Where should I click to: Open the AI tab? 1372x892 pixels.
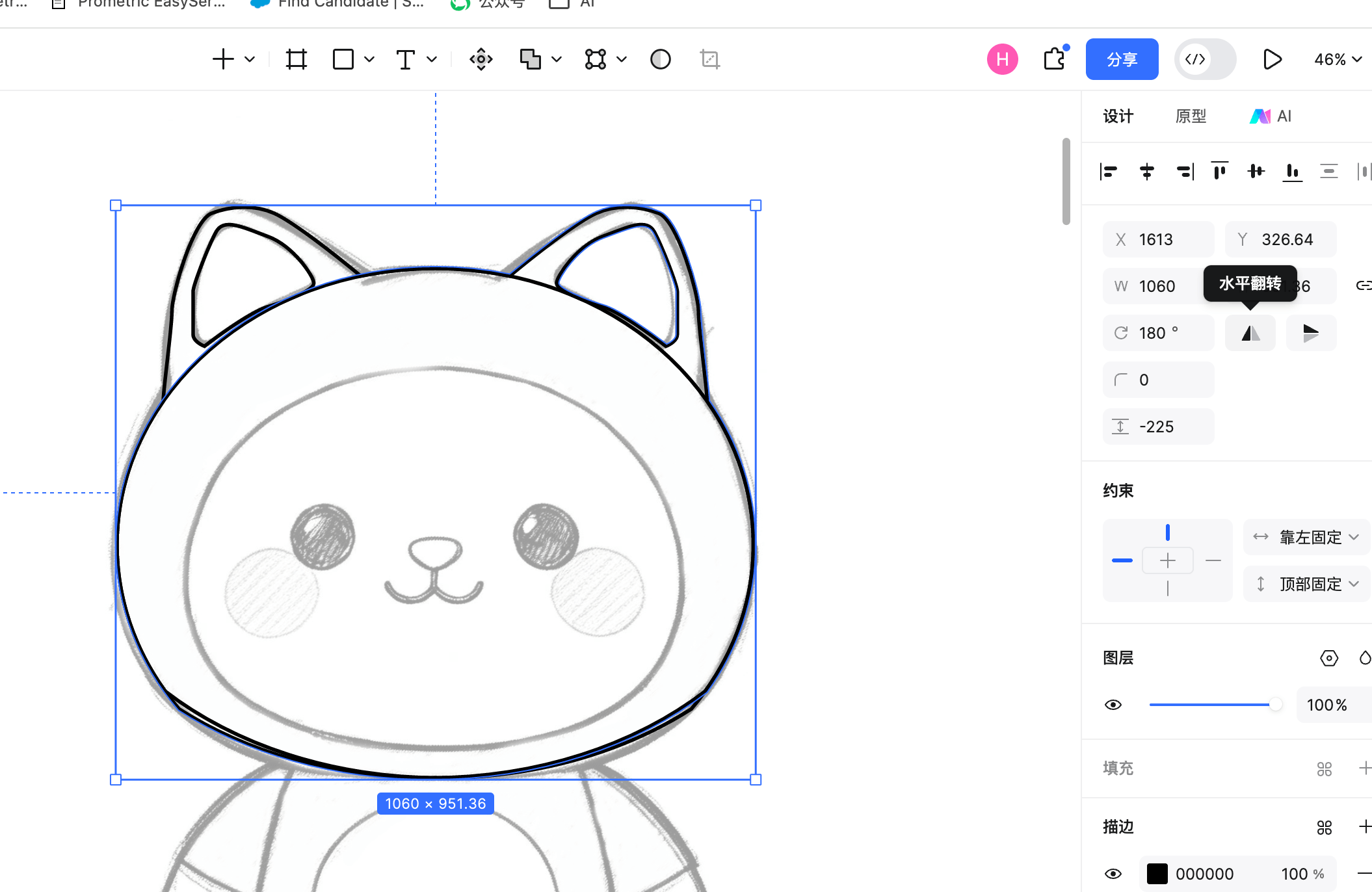coord(1271,116)
